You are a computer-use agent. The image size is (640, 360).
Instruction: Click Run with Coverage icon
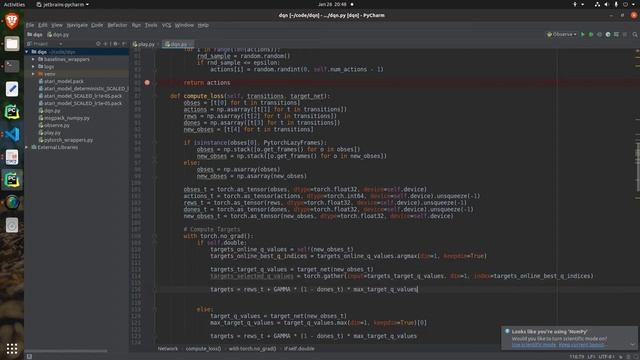coord(599,35)
